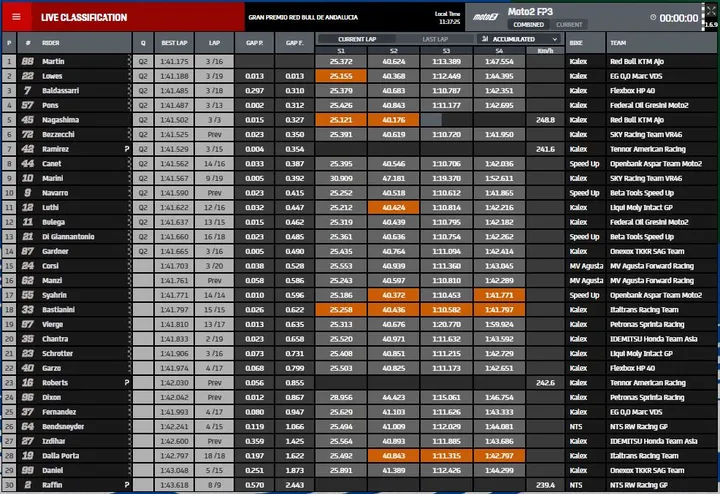Click the pit P icon on Ramirez row
720x494 pixels.
127,149
